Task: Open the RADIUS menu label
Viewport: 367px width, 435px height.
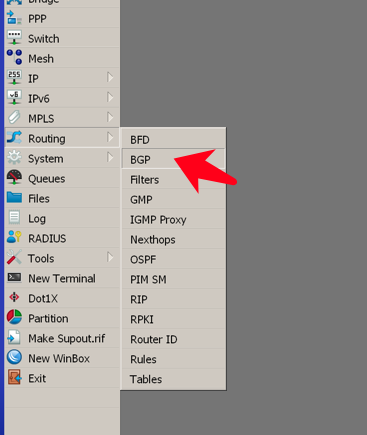Action: pyautogui.click(x=47, y=239)
